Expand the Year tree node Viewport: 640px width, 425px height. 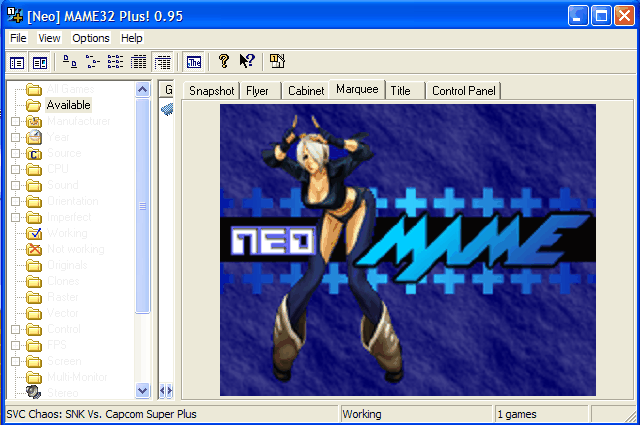point(15,137)
